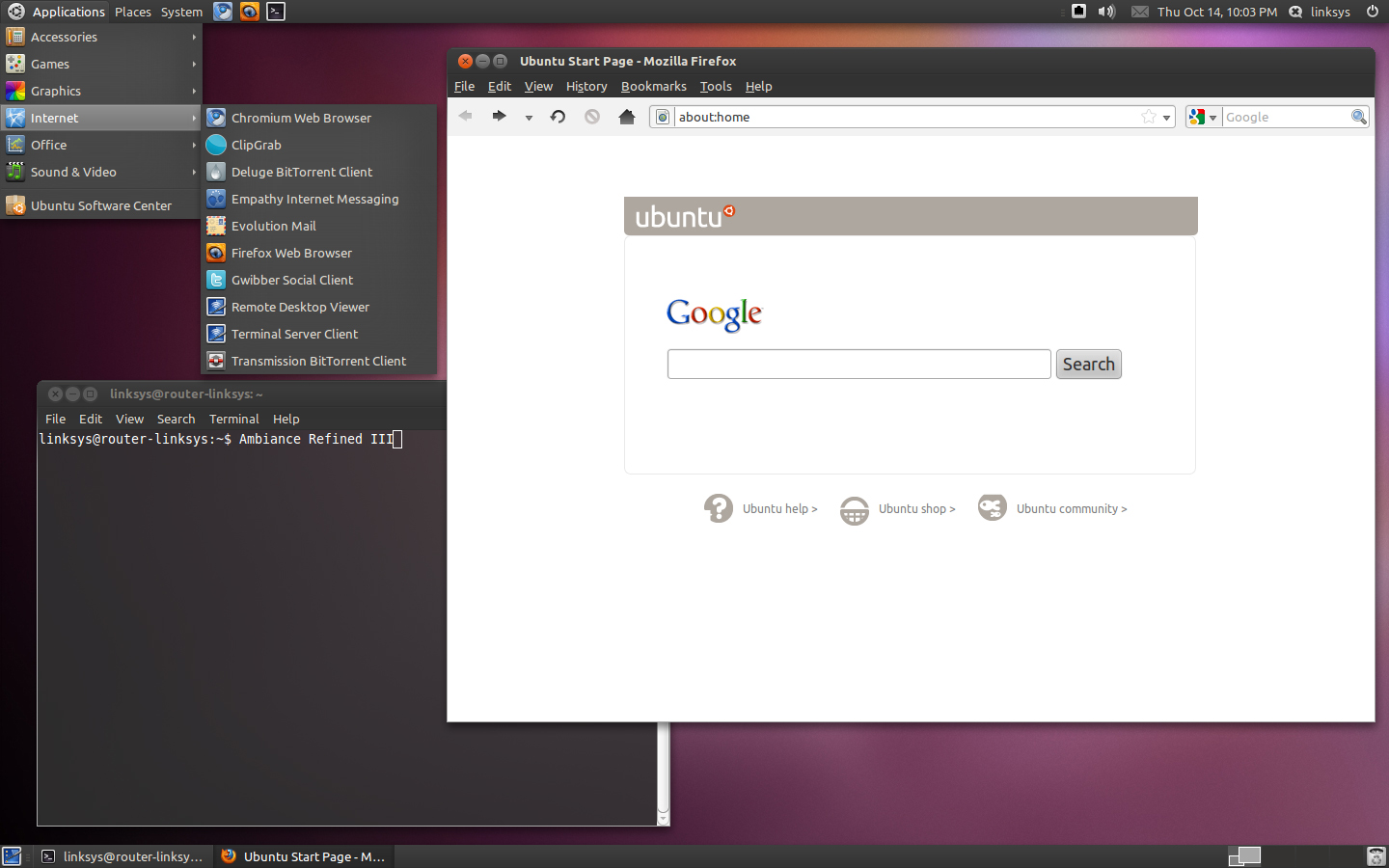Expand the Games submenu
1389x868 pixels.
click(x=100, y=64)
